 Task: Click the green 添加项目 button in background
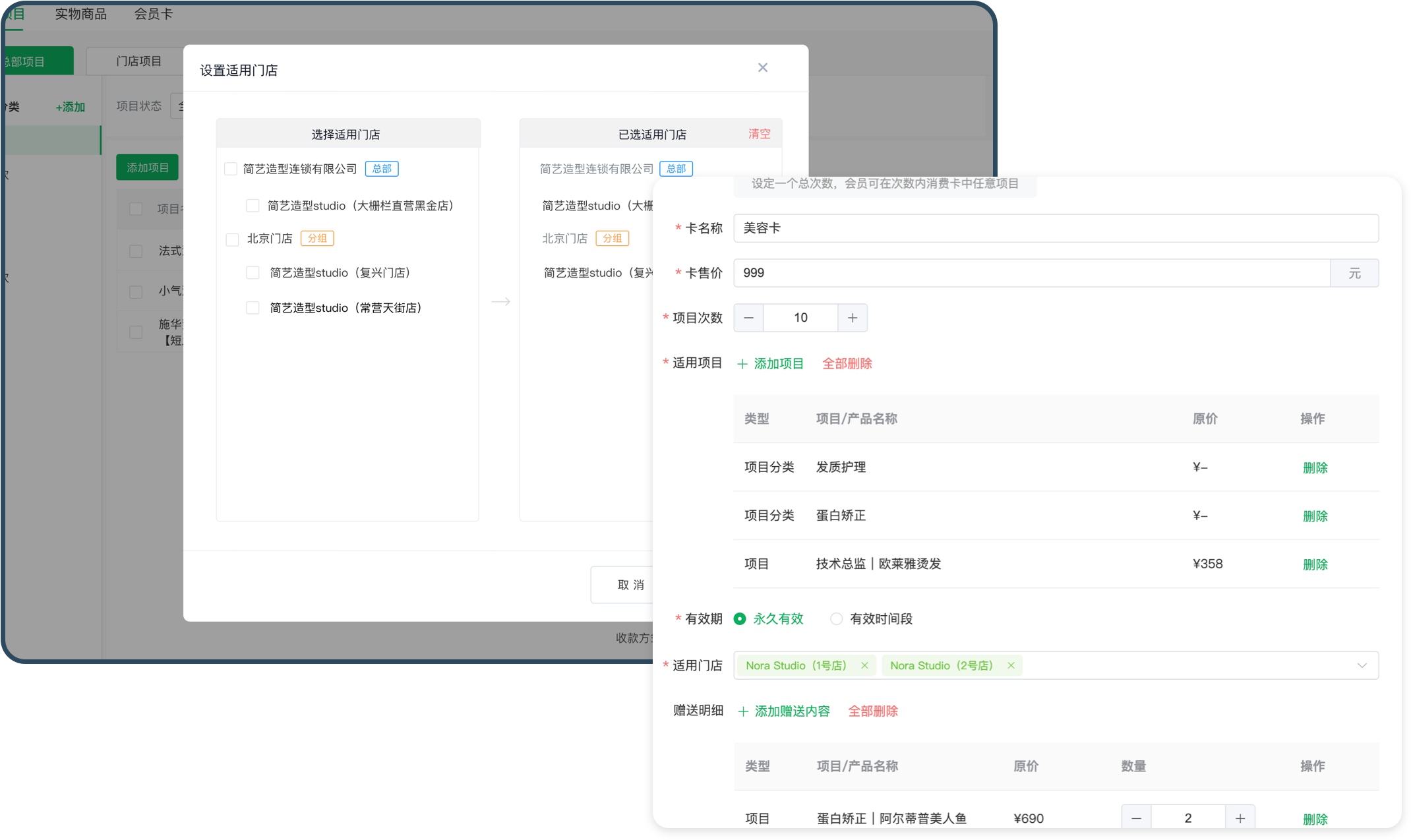(147, 167)
